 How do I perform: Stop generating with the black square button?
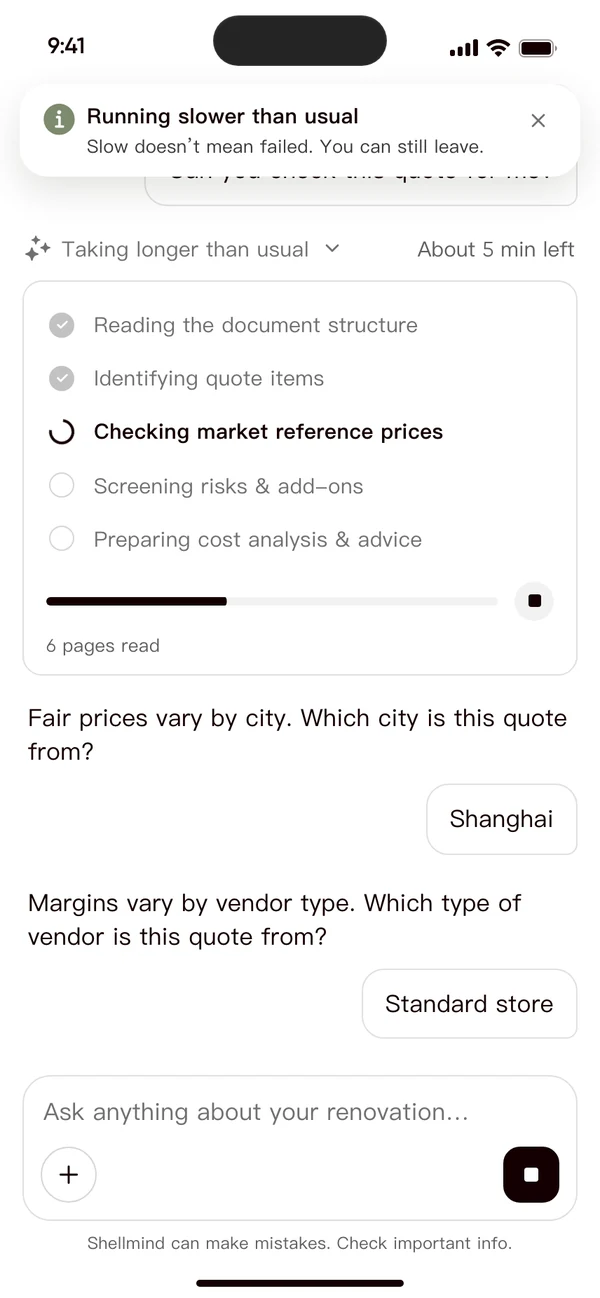[531, 1174]
